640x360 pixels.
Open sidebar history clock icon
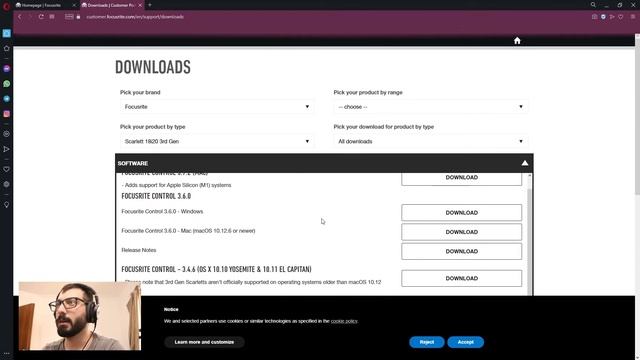point(7,184)
